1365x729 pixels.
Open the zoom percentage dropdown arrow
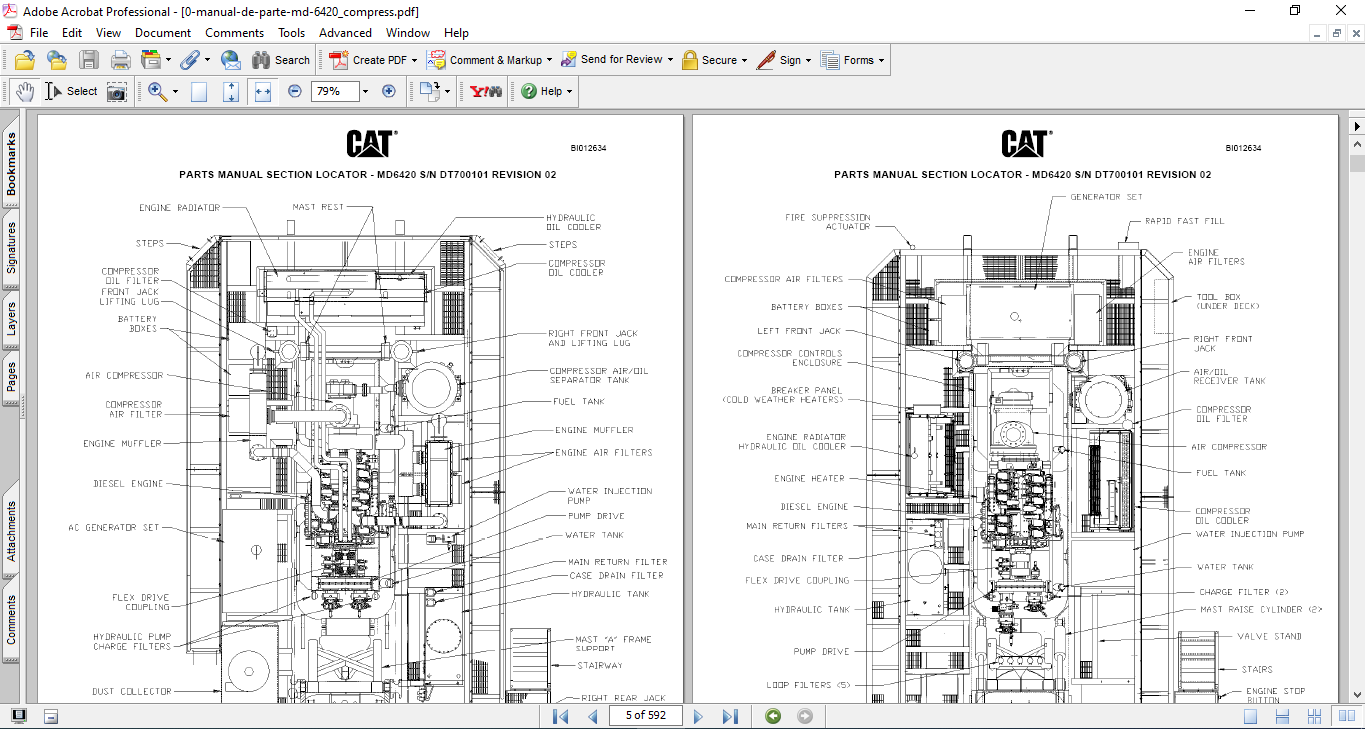pyautogui.click(x=365, y=91)
